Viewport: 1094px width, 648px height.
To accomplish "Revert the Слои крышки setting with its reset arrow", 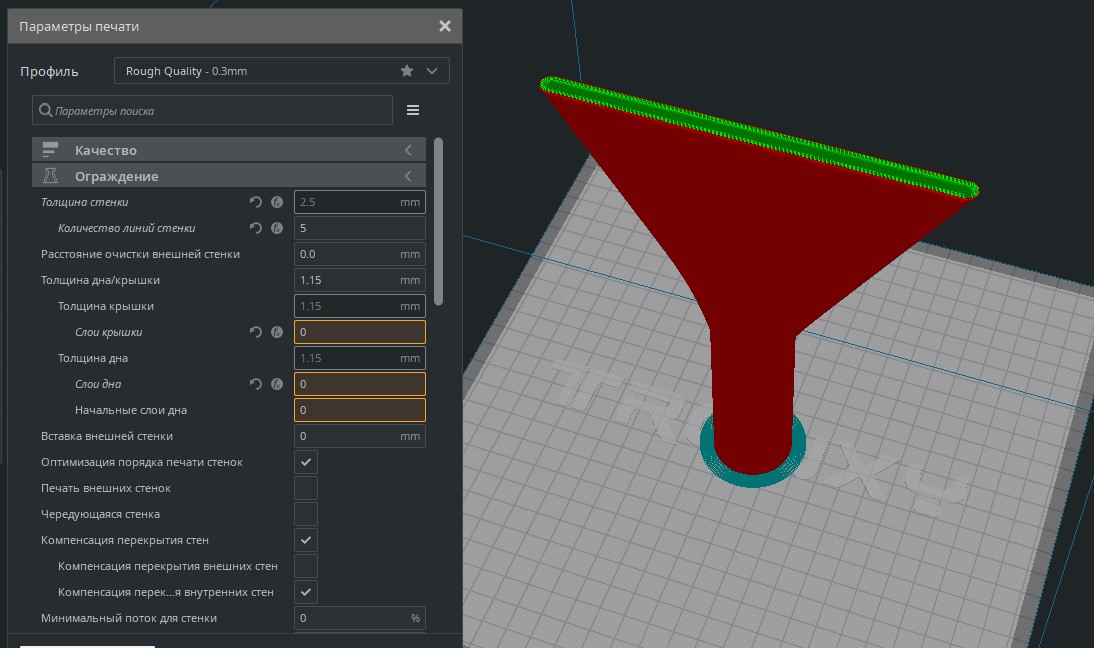I will point(256,332).
